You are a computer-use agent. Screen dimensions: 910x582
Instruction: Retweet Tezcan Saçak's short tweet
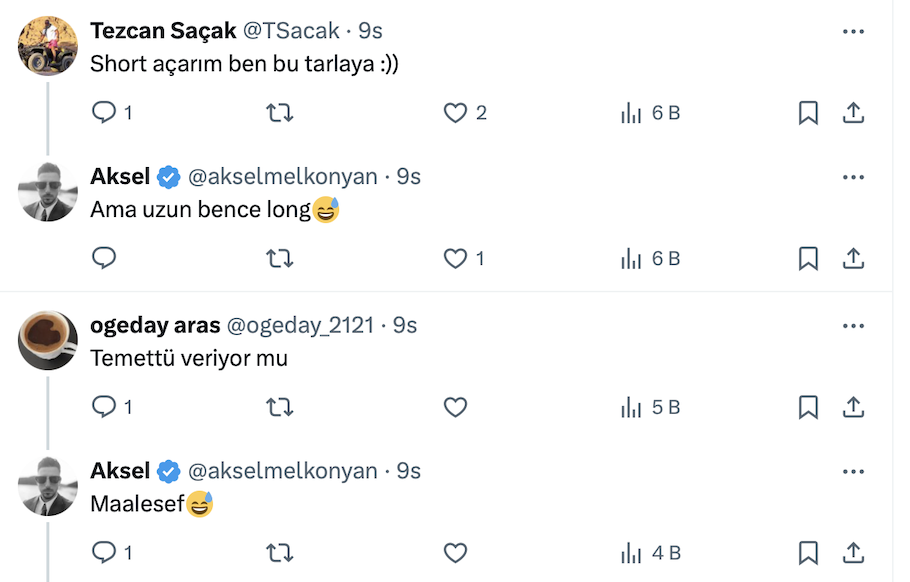coord(280,113)
